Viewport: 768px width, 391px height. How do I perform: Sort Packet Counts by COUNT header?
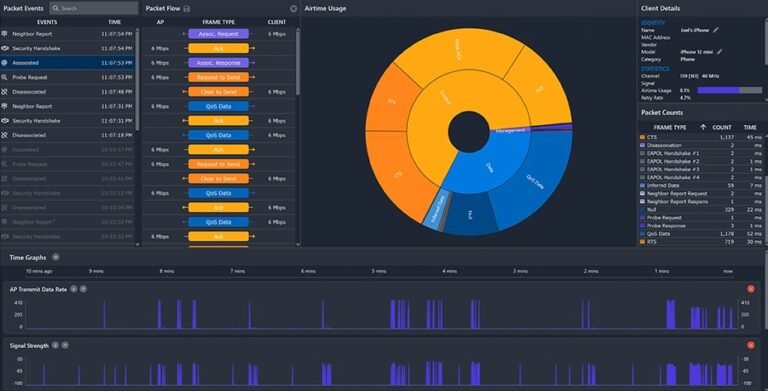point(722,127)
